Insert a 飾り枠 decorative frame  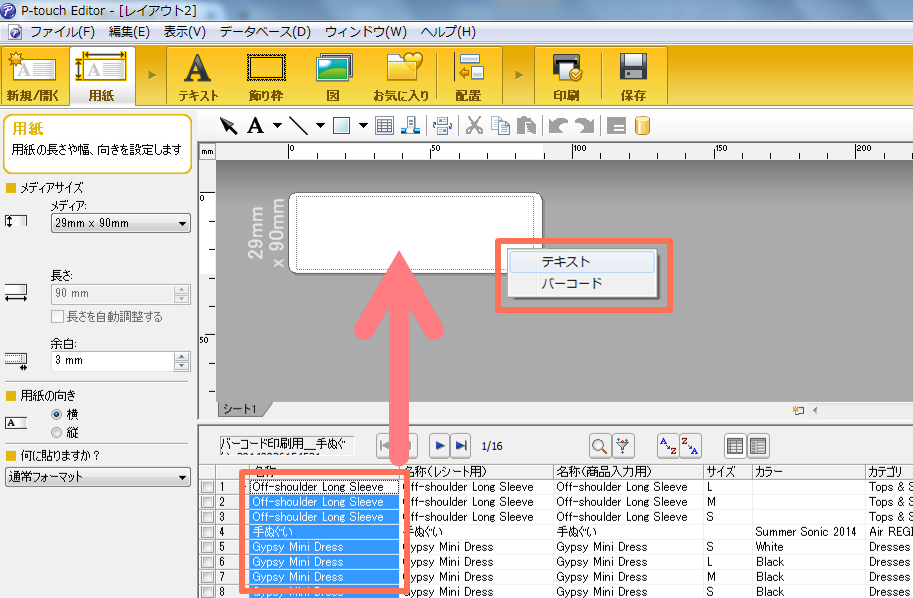click(x=266, y=76)
